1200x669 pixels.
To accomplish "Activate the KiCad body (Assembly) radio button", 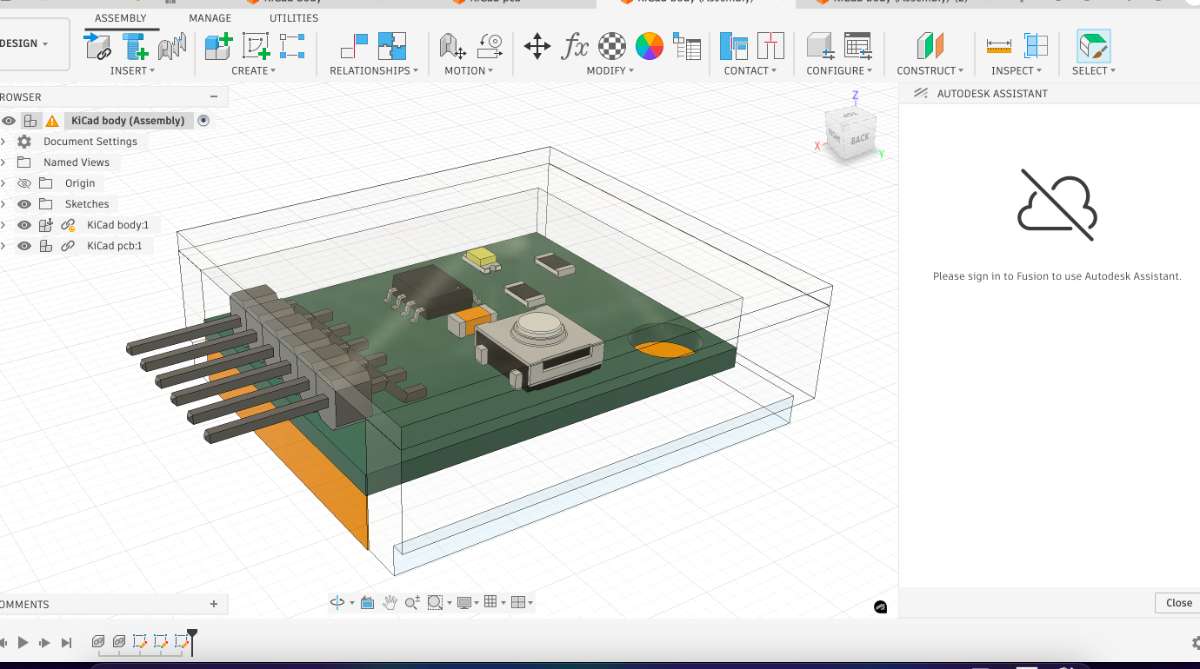I will pyautogui.click(x=204, y=120).
